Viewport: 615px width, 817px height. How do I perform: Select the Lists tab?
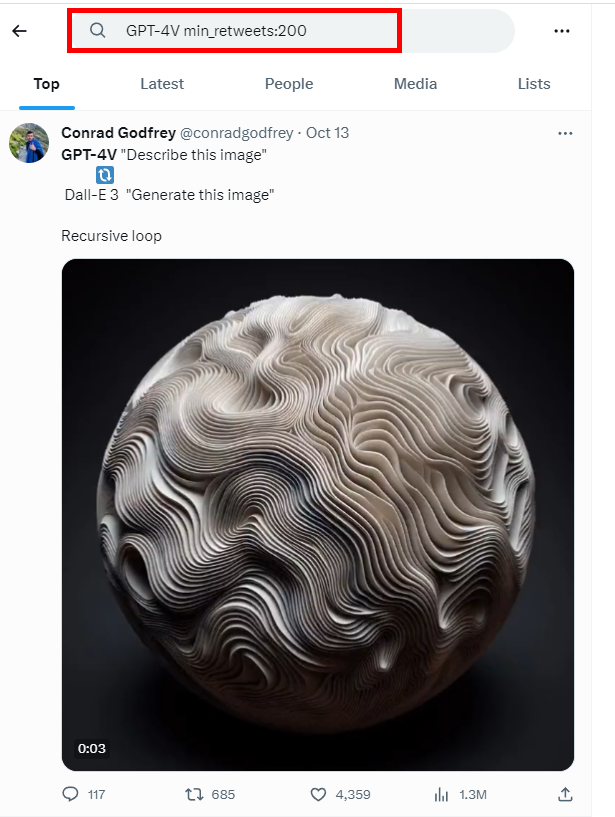(534, 84)
